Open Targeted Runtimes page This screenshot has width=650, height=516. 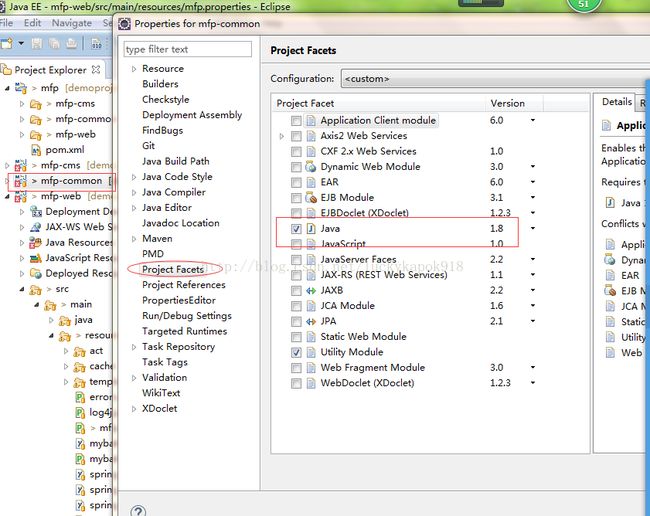tap(184, 331)
